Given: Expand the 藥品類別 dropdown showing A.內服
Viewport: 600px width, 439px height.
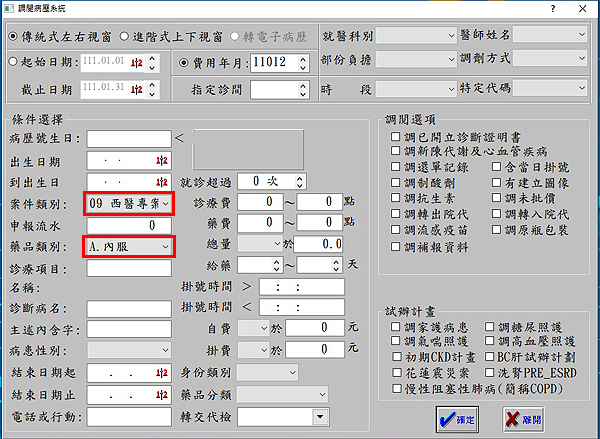Looking at the screenshot, I should (x=165, y=246).
